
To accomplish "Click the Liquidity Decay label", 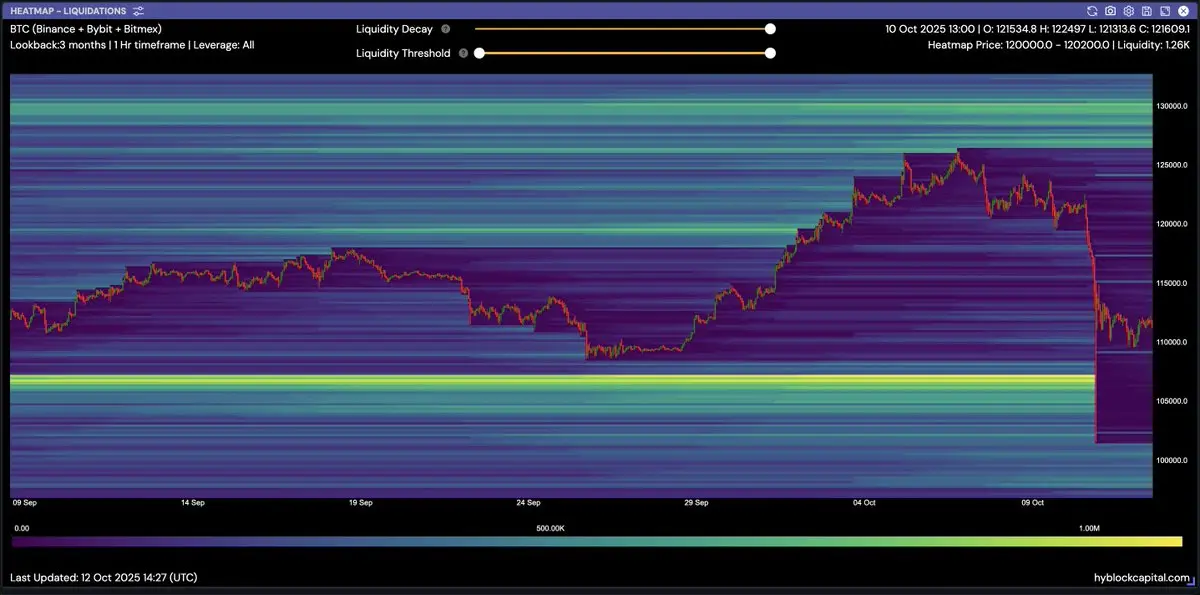I will [394, 29].
